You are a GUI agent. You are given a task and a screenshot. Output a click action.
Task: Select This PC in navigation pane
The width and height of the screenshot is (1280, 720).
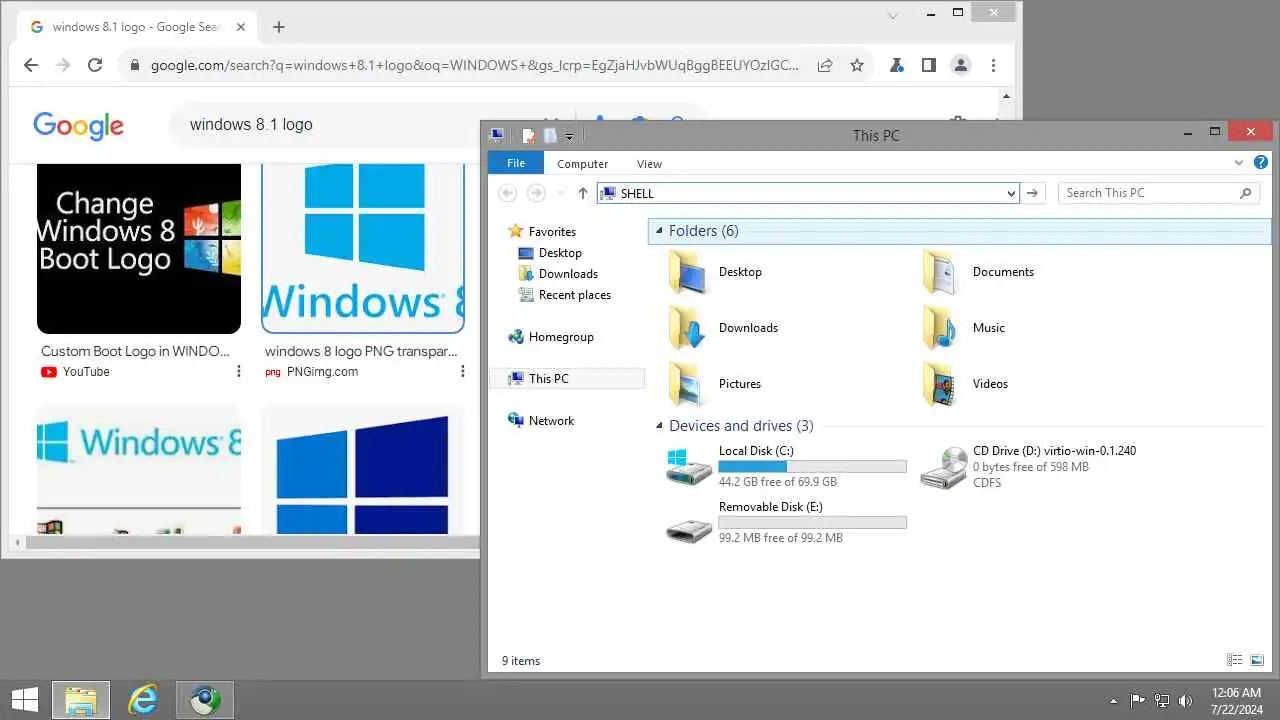[567, 379]
